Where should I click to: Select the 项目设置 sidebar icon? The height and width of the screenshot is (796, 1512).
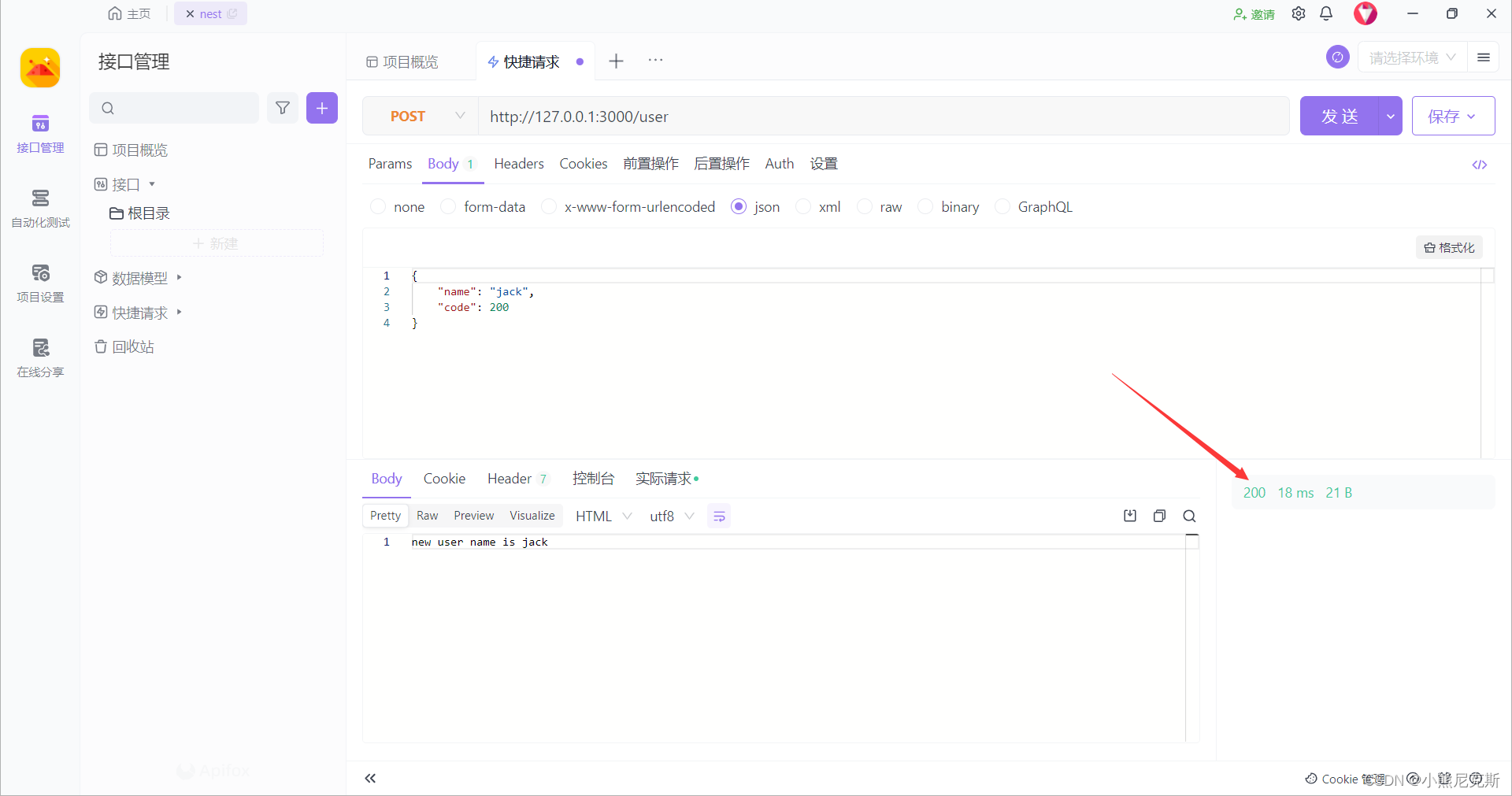pyautogui.click(x=40, y=282)
